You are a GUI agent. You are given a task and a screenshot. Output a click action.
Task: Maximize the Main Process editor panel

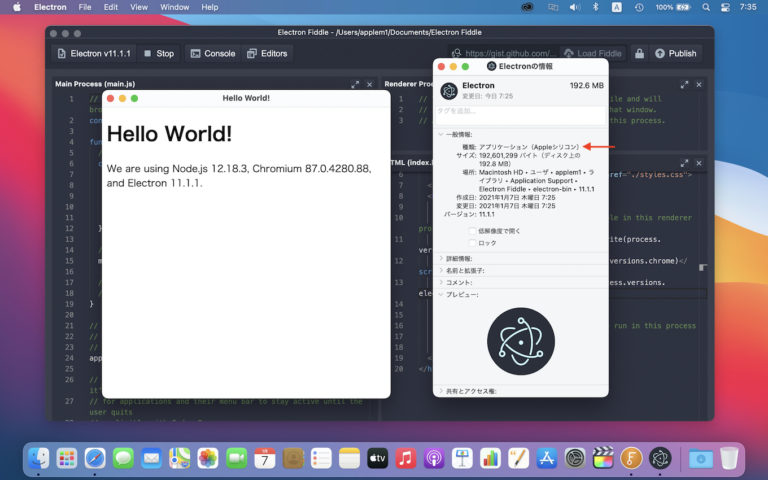coord(355,85)
